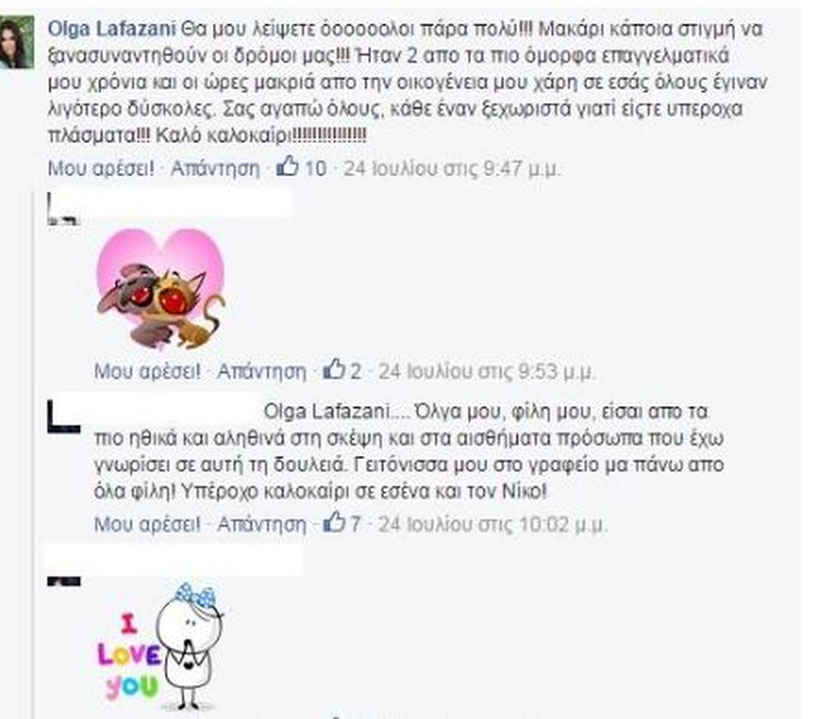Click thumbs-up icon showing 2 likes
This screenshot has height=719, width=815.
click(x=334, y=370)
